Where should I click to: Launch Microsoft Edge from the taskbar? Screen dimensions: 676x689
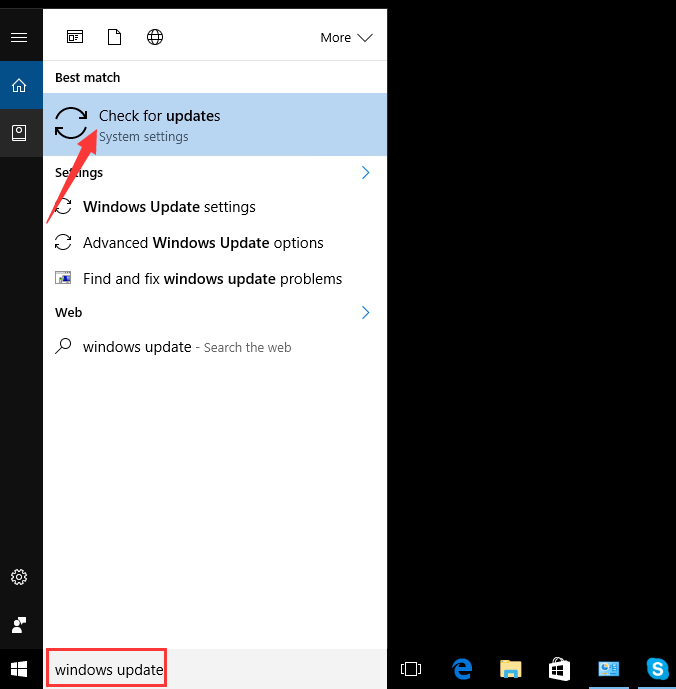[x=461, y=669]
